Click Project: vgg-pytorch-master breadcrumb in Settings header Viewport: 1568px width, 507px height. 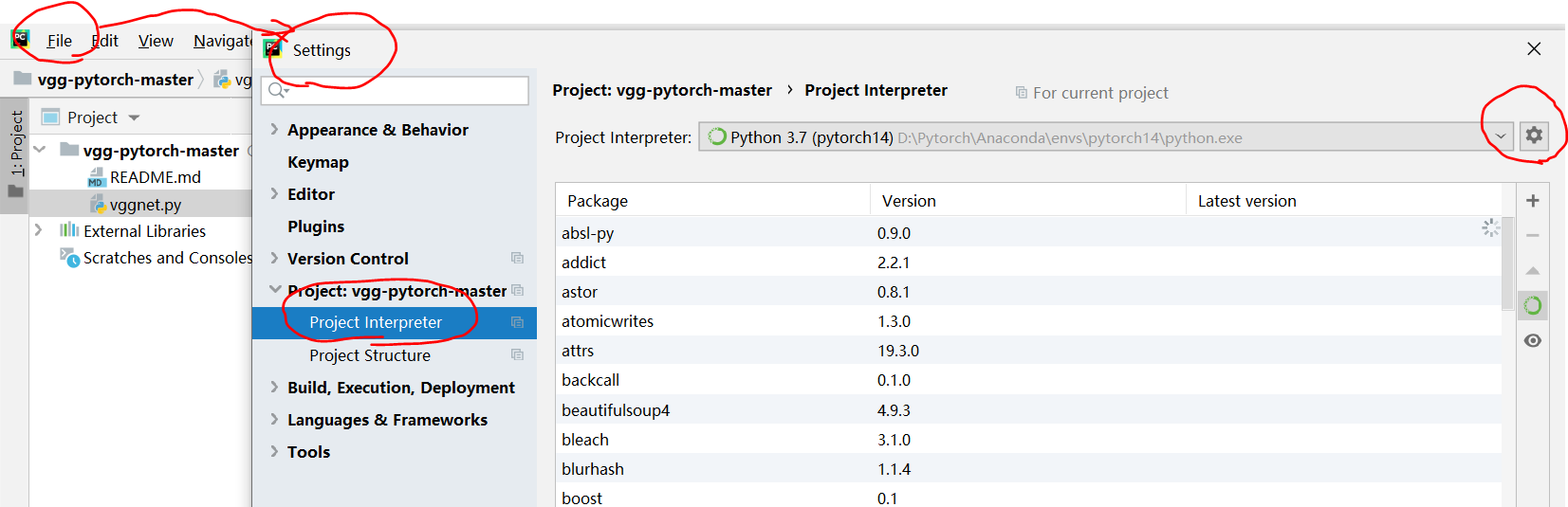662,90
